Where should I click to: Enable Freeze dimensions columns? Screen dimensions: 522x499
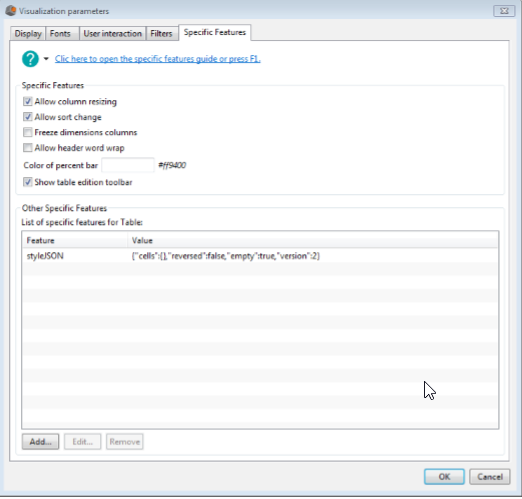[28, 132]
